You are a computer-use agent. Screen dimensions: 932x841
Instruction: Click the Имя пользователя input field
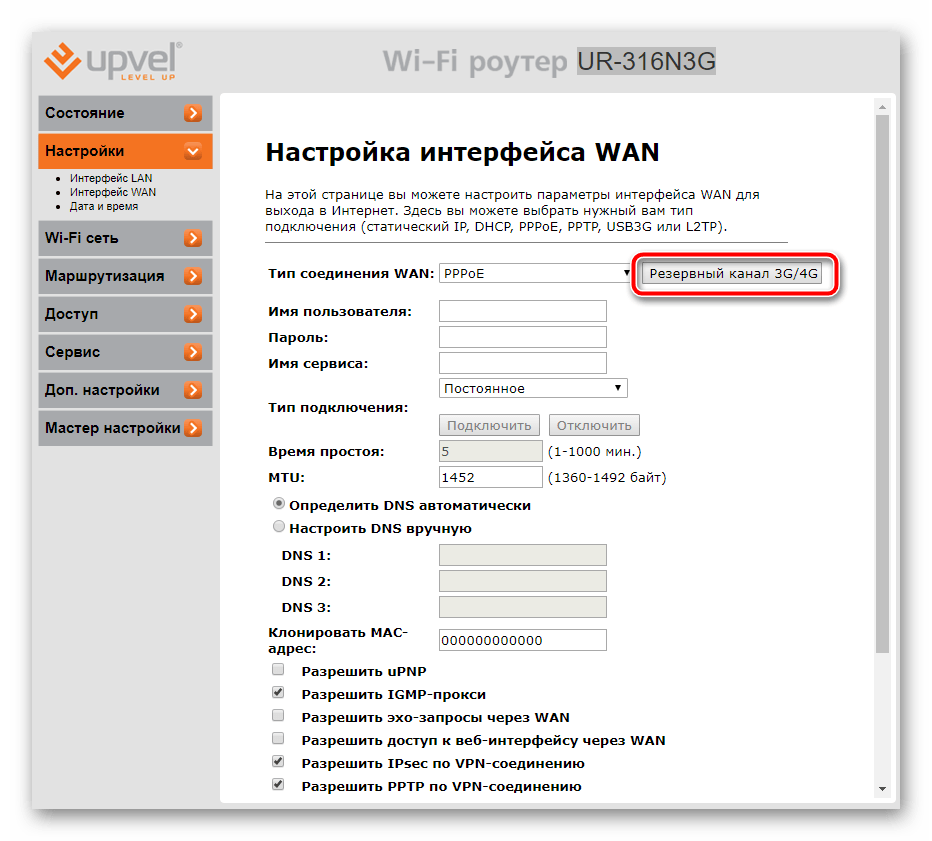coord(523,311)
